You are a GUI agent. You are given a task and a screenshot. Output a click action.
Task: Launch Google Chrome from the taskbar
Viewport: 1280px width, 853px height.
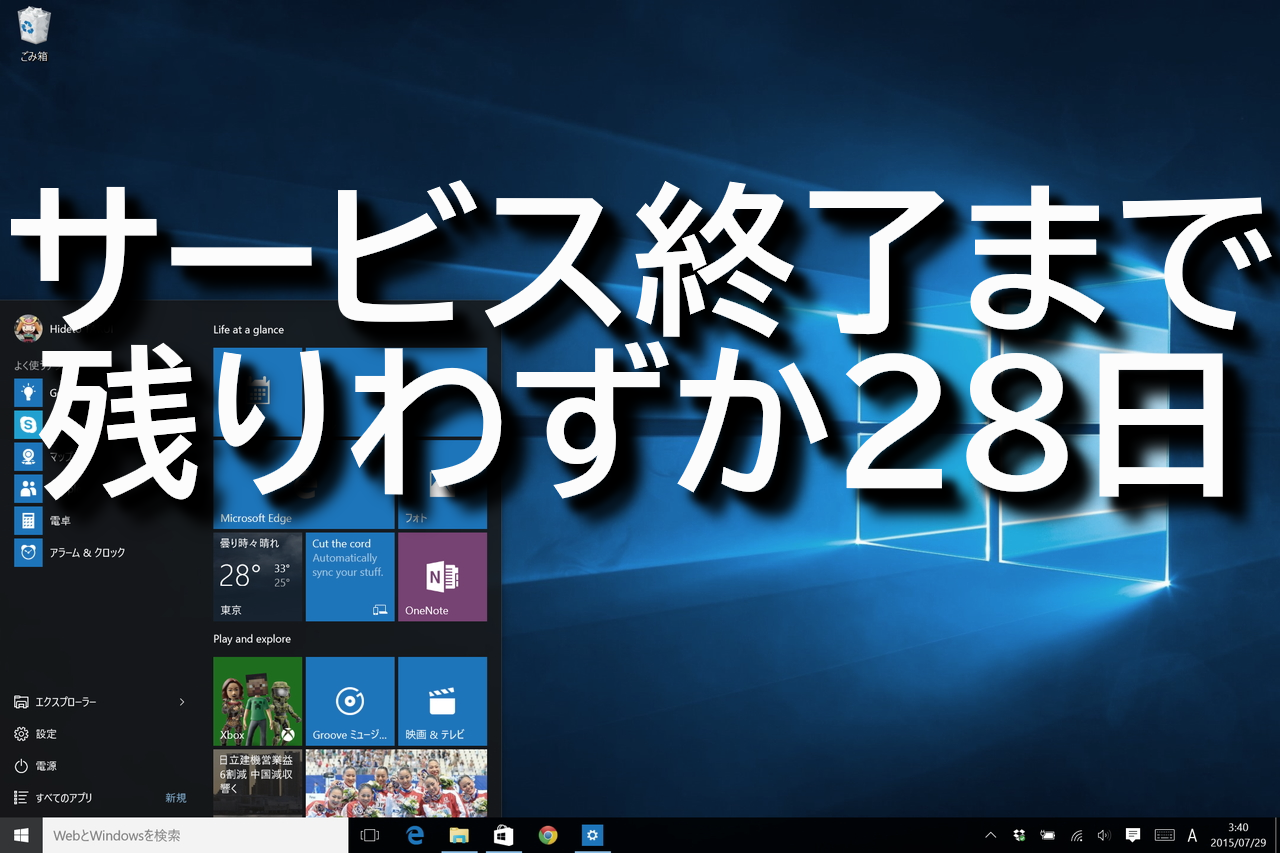click(548, 835)
